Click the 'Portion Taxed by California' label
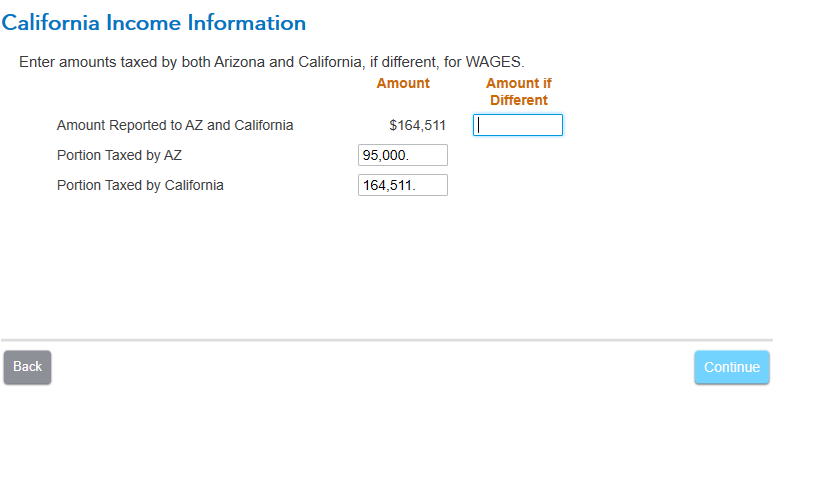The image size is (827, 479). pos(140,185)
